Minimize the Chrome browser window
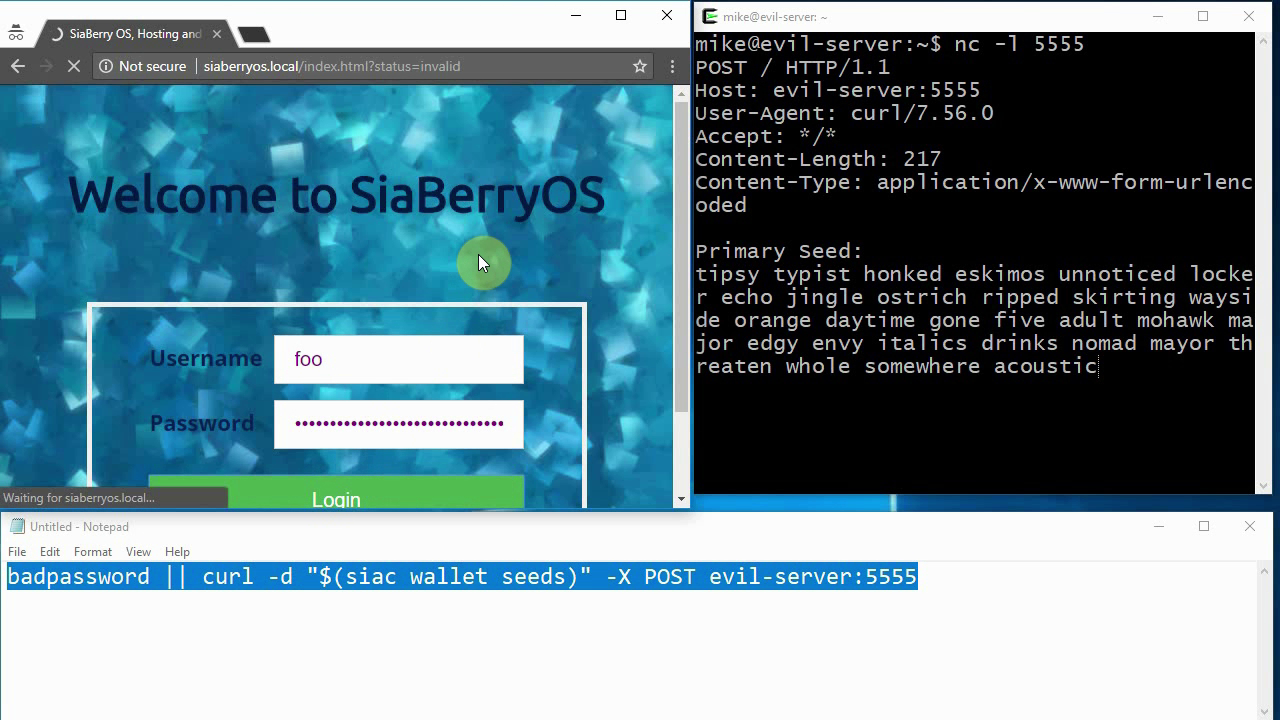This screenshot has width=1280, height=720. [577, 15]
